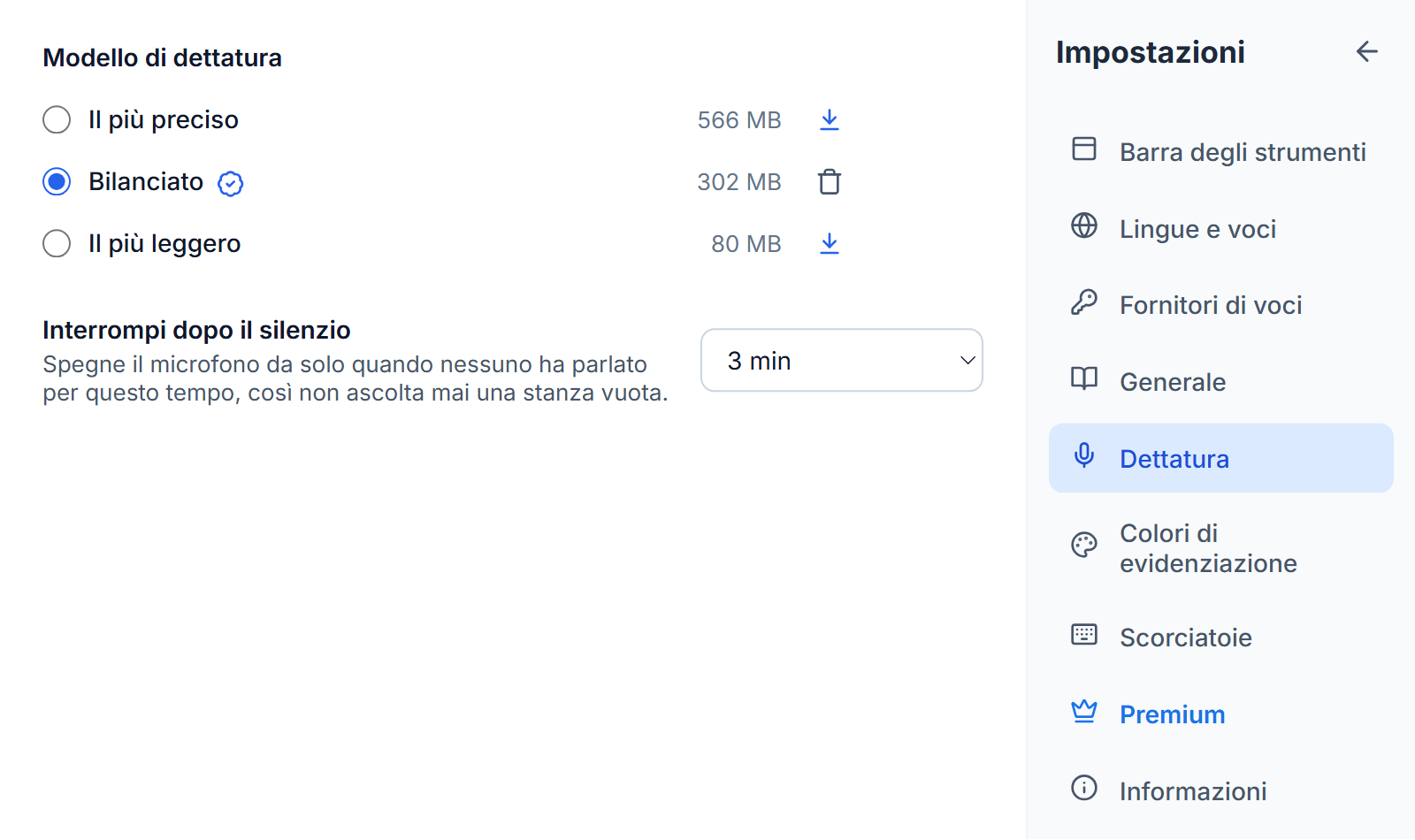Viewport: 1415px width, 840px height.
Task: Open Informazioni page
Action: coord(1221,790)
